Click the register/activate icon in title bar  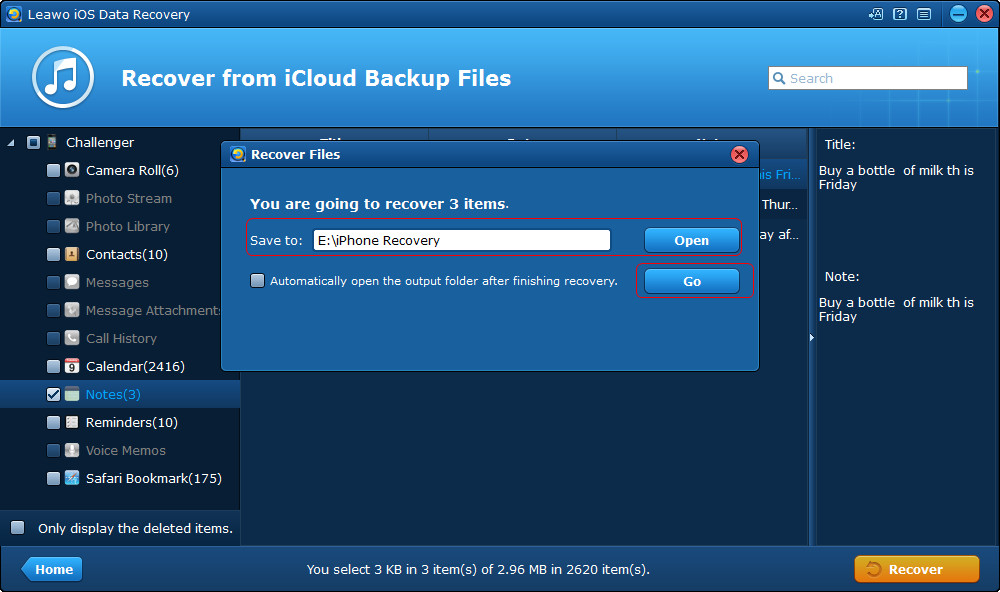pos(876,14)
